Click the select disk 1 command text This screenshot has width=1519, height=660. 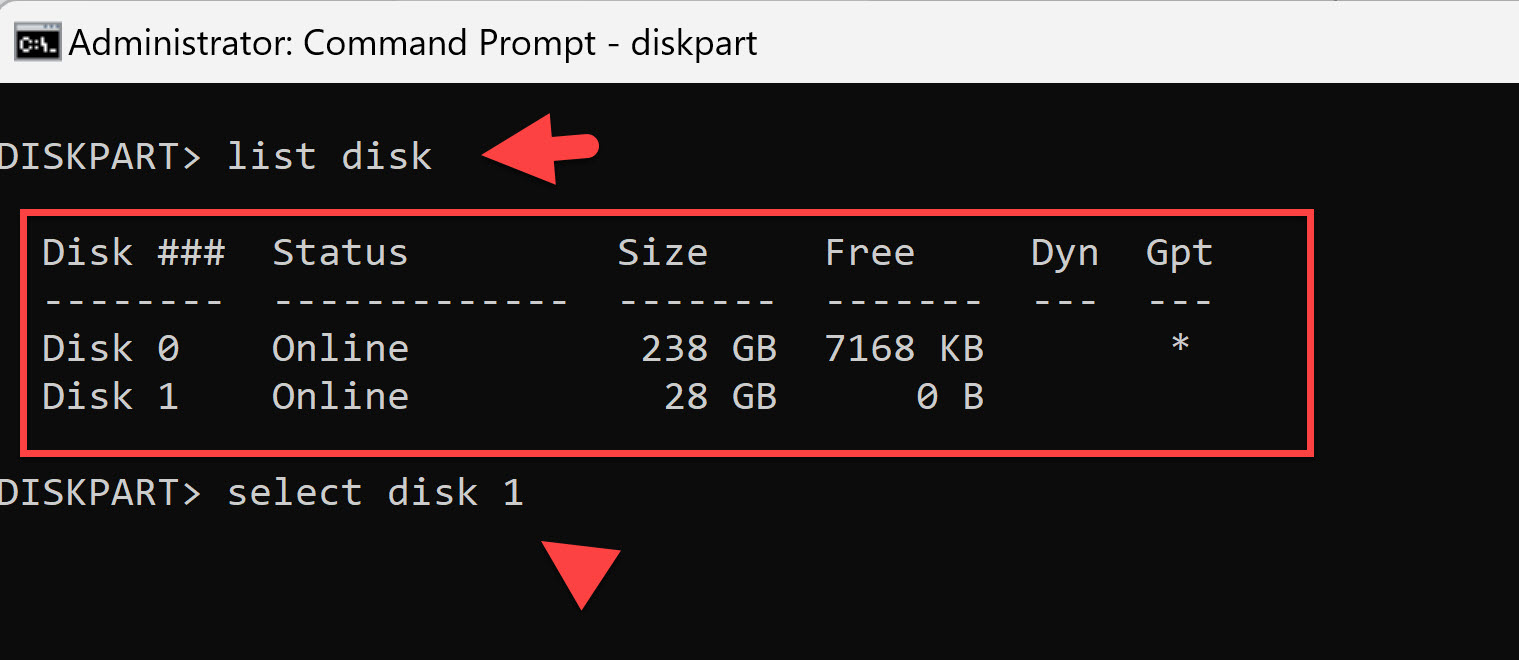click(375, 491)
